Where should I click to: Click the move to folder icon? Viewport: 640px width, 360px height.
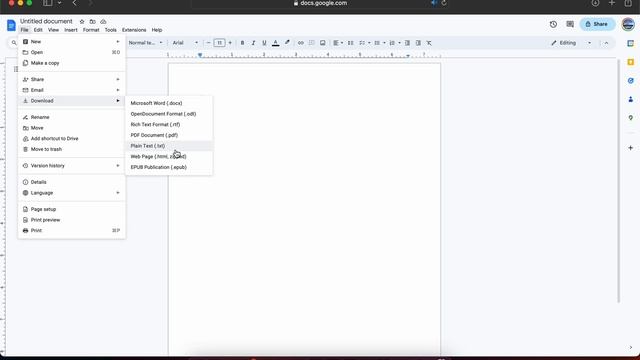pos(93,21)
